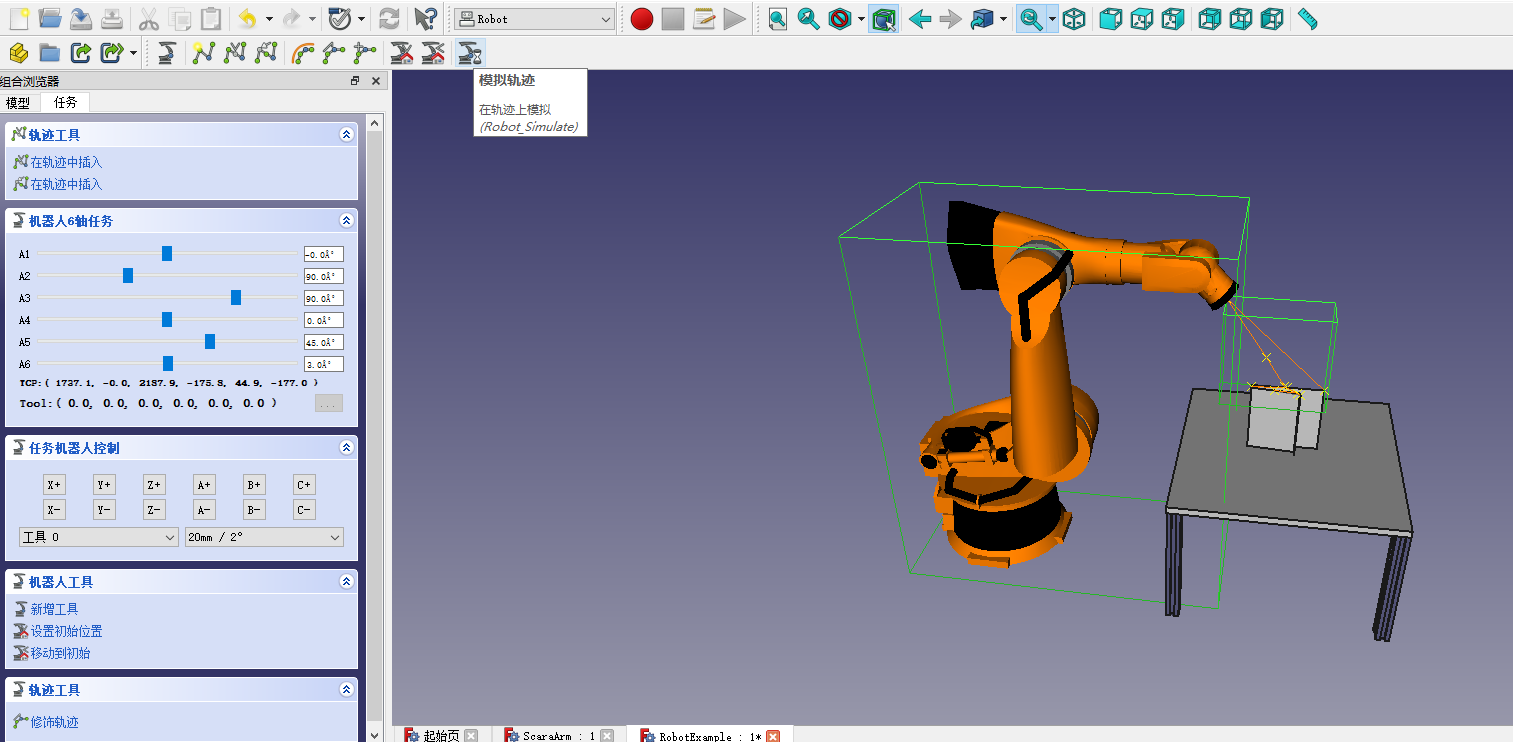The width and height of the screenshot is (1513, 742).
Task: Click the Paste clipboard icon
Action: pos(211,18)
